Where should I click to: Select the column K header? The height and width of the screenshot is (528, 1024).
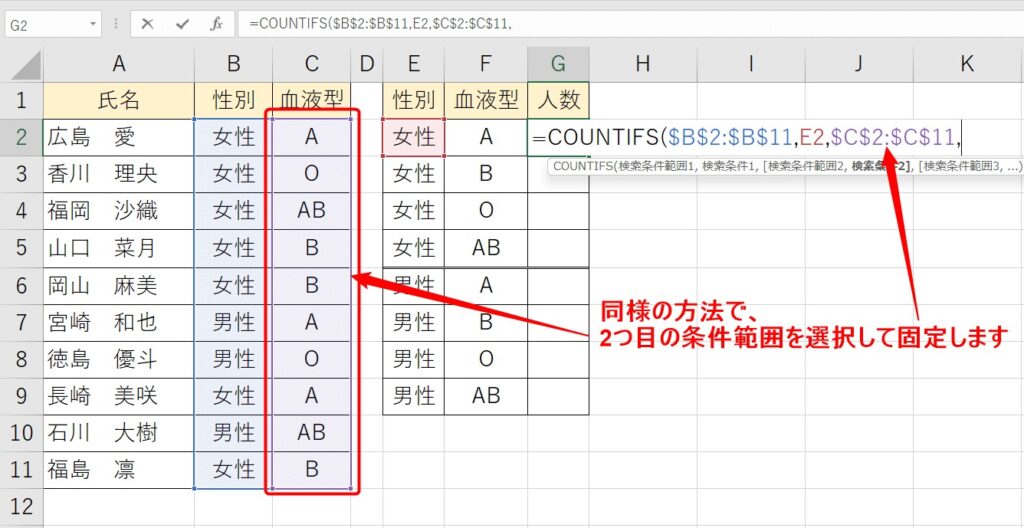pyautogui.click(x=967, y=64)
